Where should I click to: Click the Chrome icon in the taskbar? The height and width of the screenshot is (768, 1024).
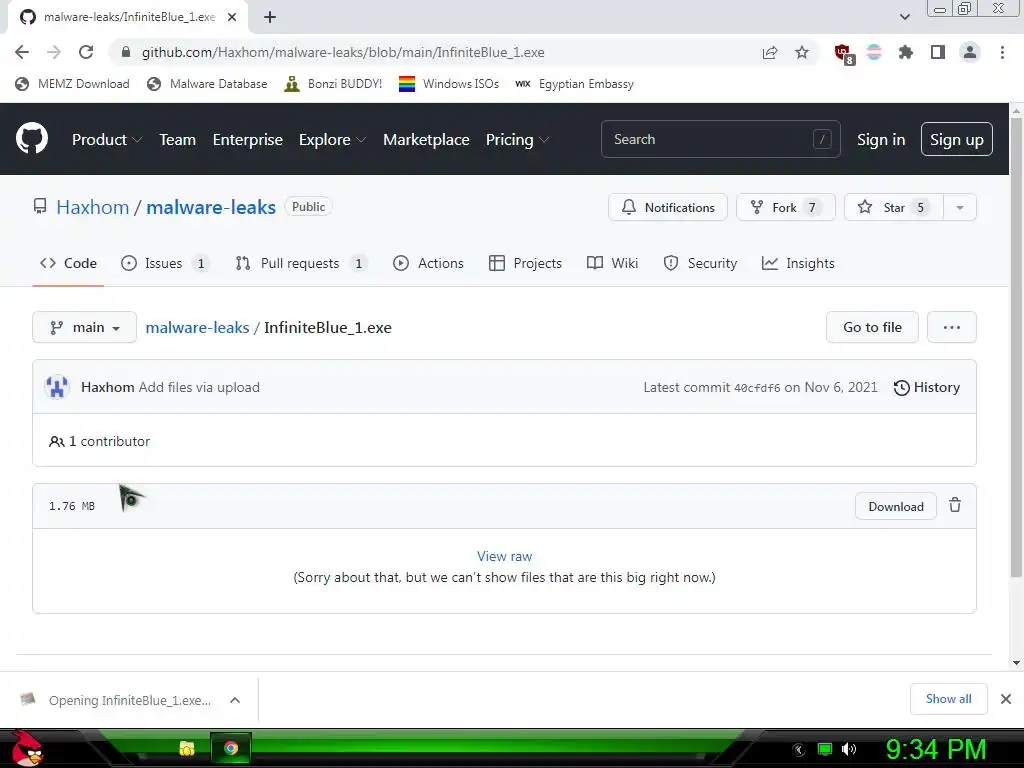click(x=231, y=748)
